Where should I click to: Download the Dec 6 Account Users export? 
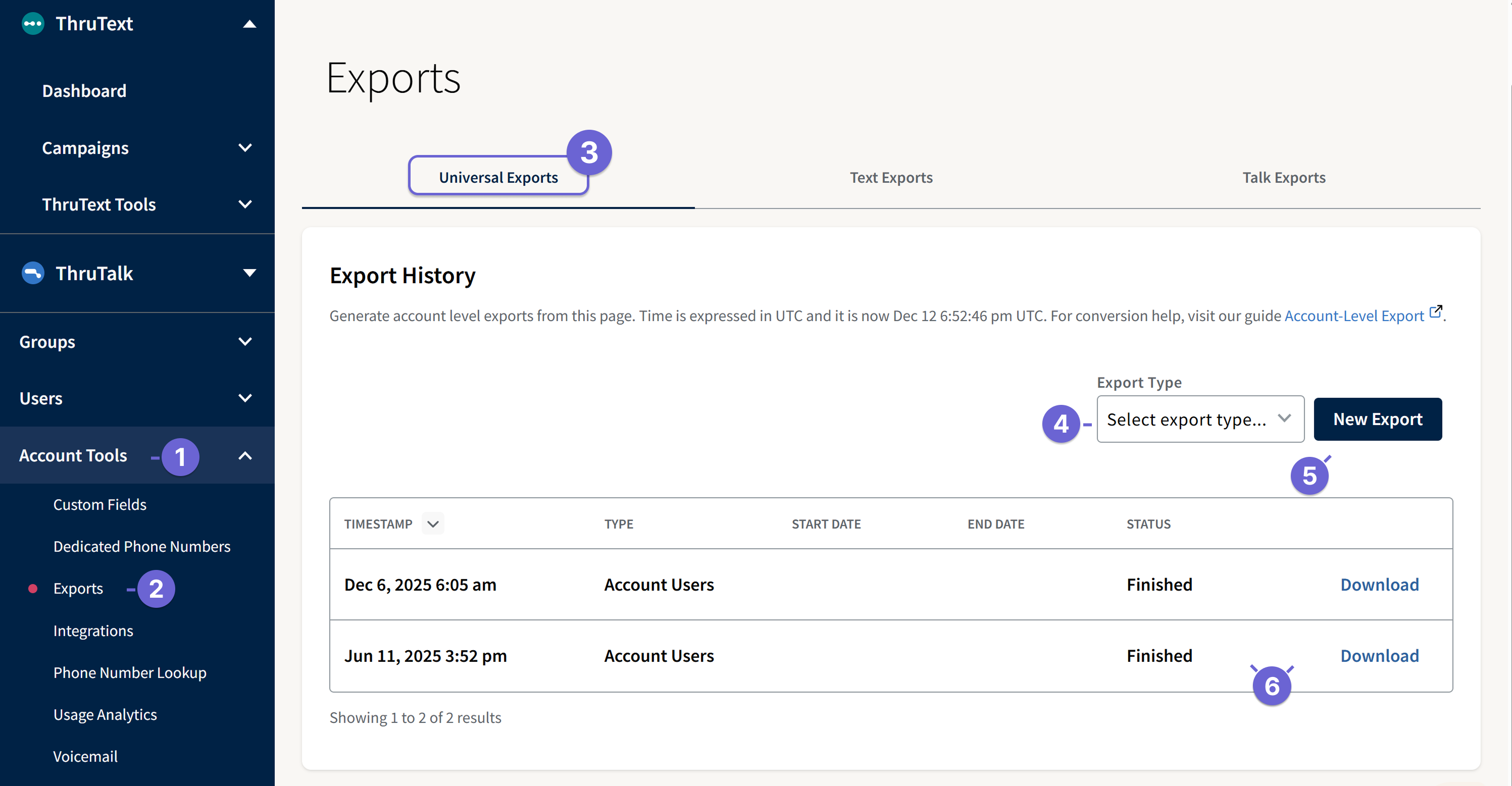[1379, 584]
